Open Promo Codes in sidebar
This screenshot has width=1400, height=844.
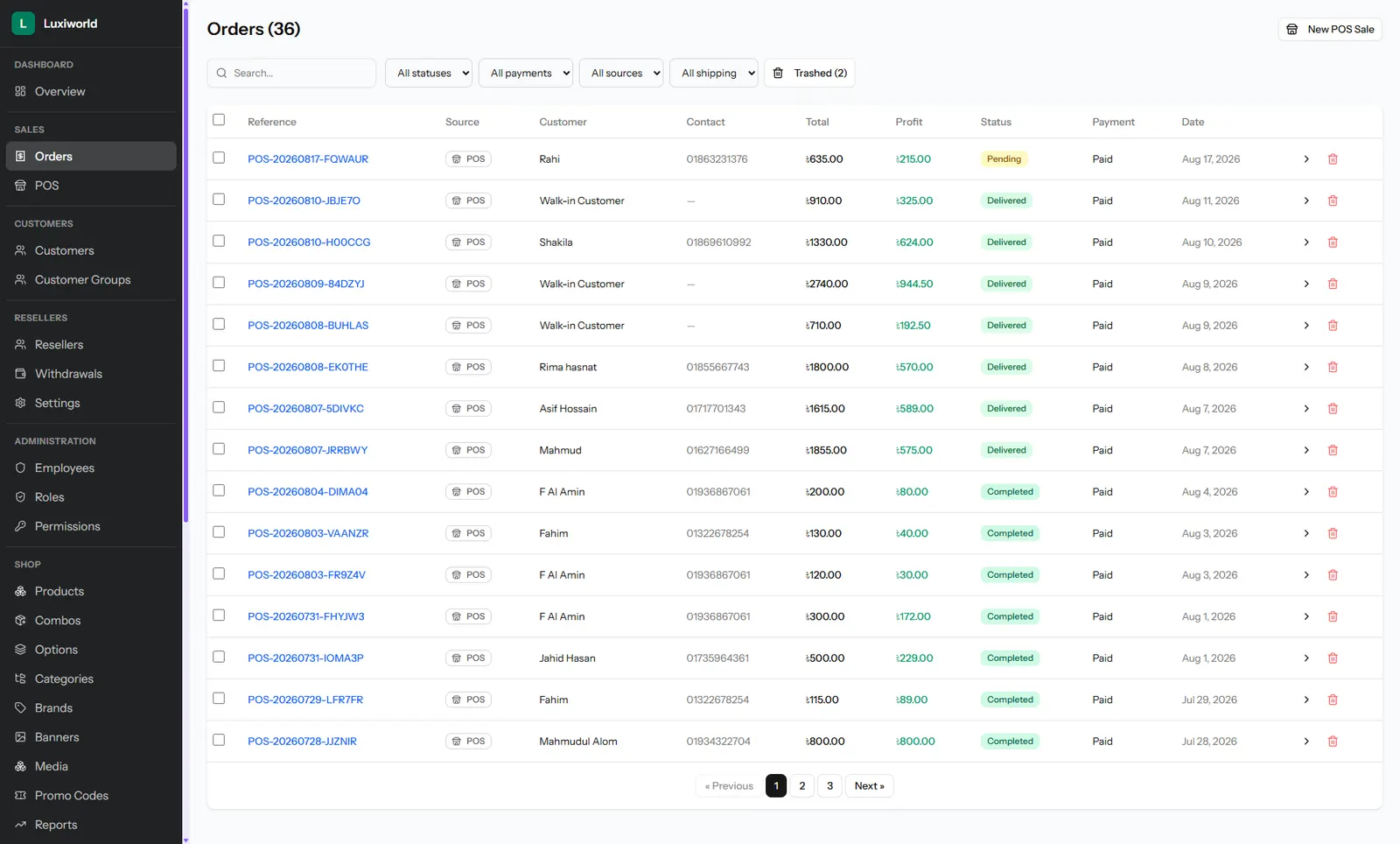pos(91,795)
